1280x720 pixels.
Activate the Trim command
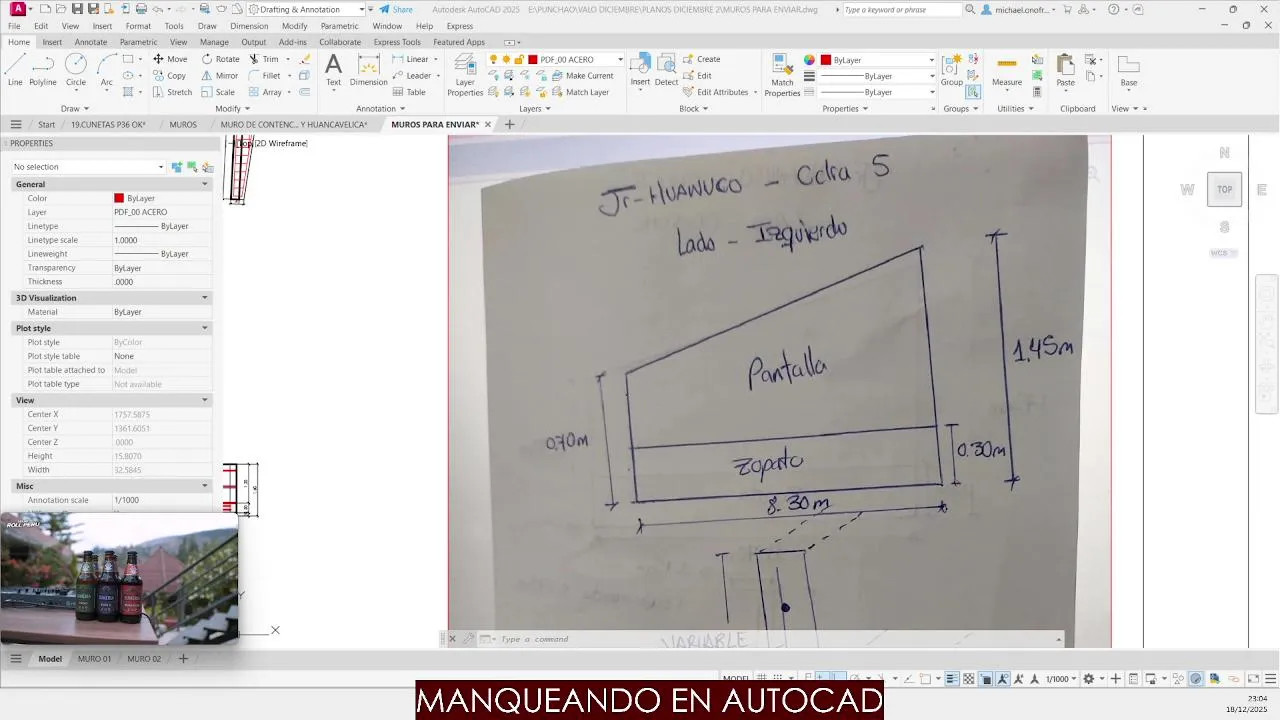264,59
